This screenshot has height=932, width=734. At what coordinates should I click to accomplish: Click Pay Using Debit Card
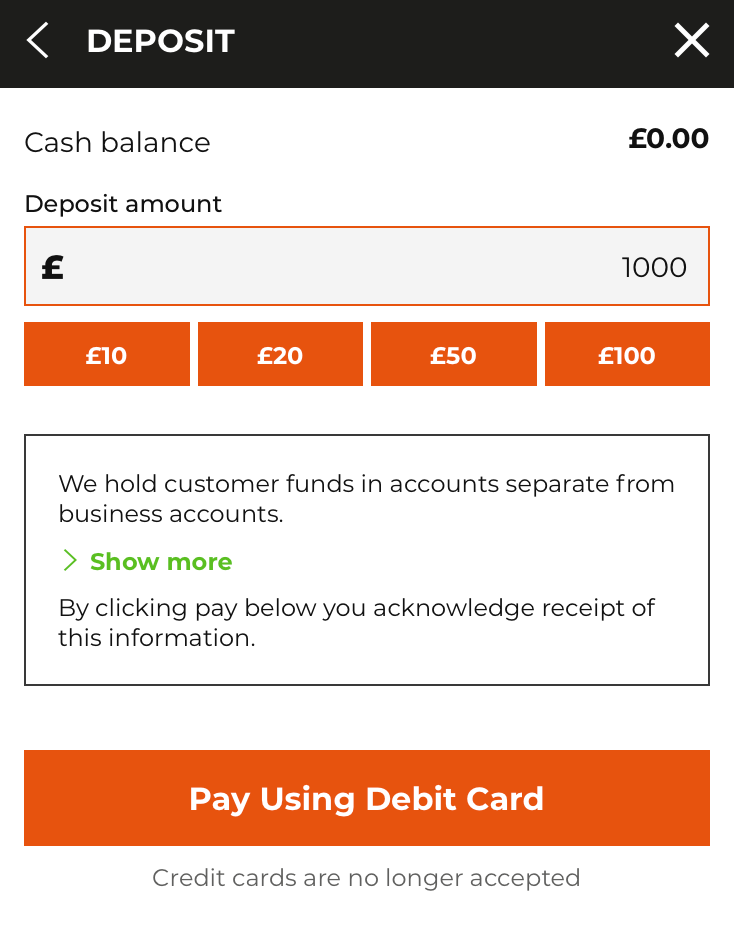(x=367, y=798)
